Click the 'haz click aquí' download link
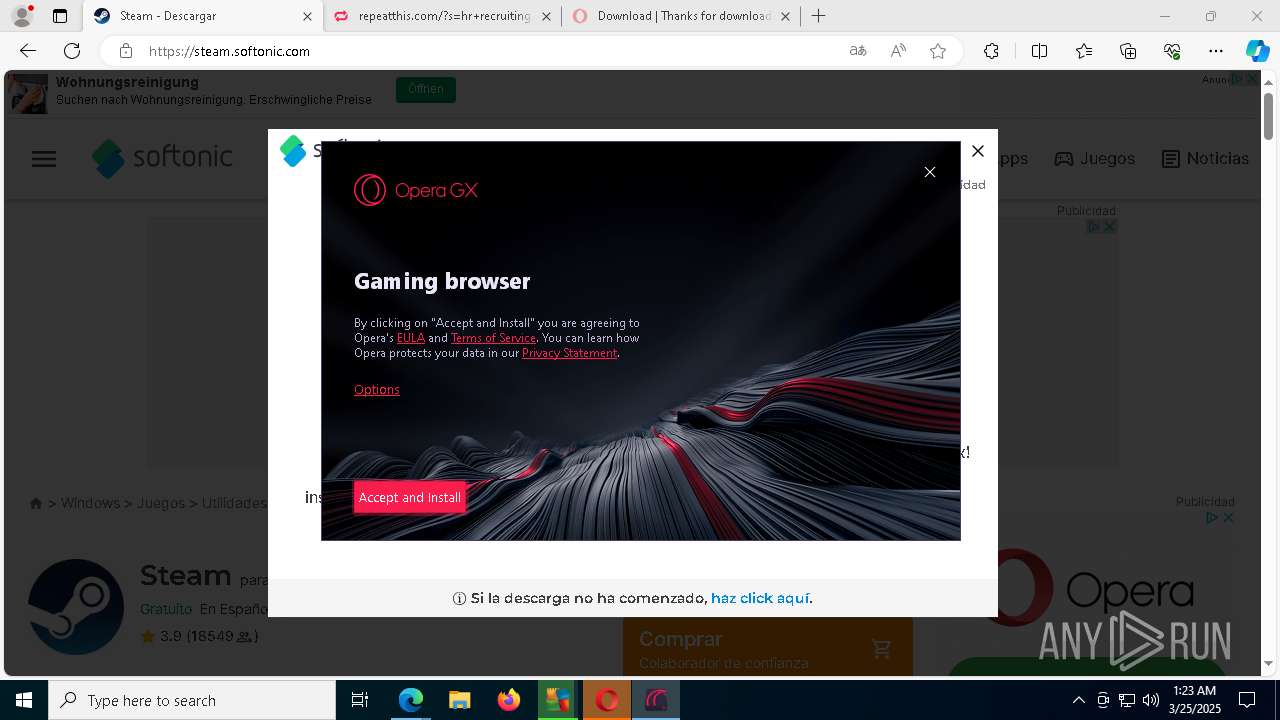The image size is (1280, 720). (x=760, y=598)
